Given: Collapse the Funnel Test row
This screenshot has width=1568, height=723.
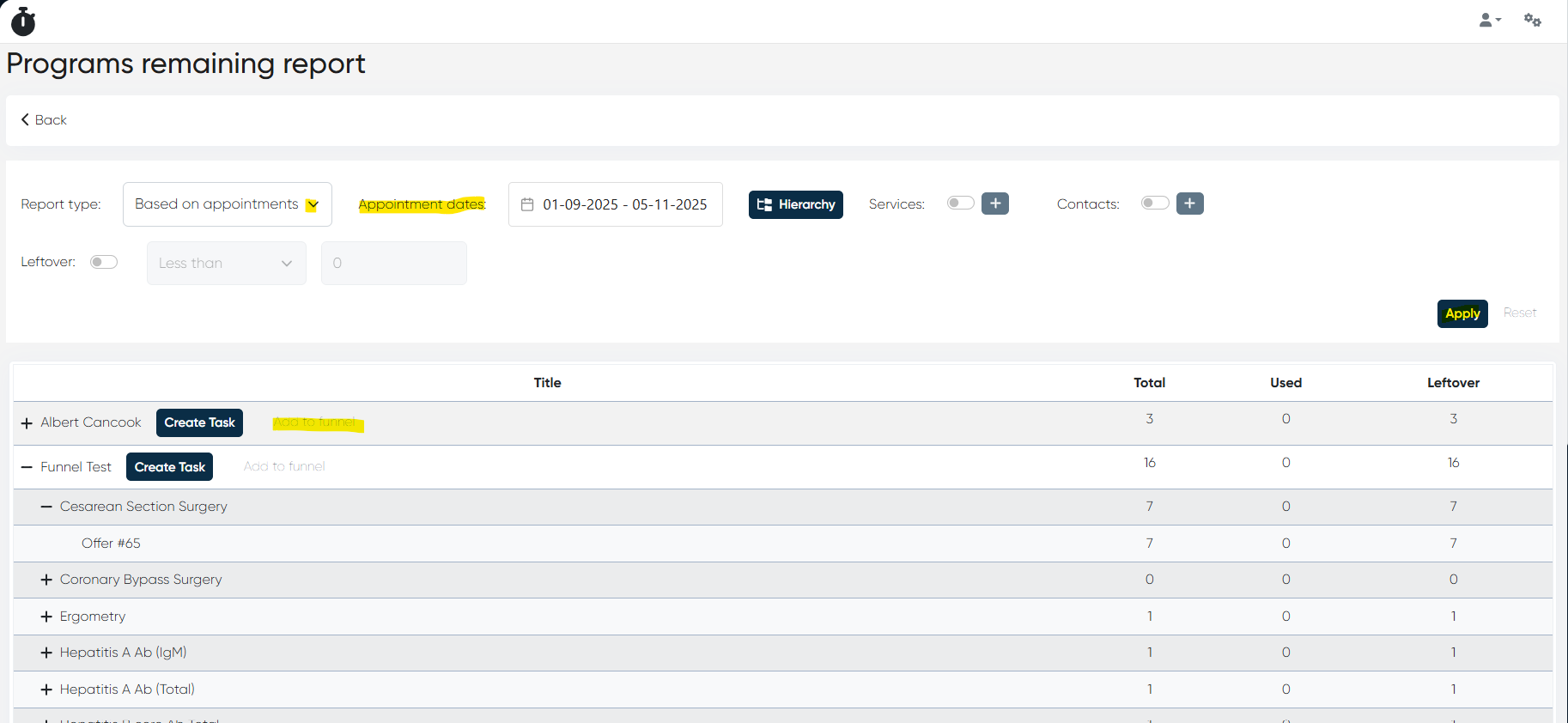Looking at the screenshot, I should click(27, 467).
